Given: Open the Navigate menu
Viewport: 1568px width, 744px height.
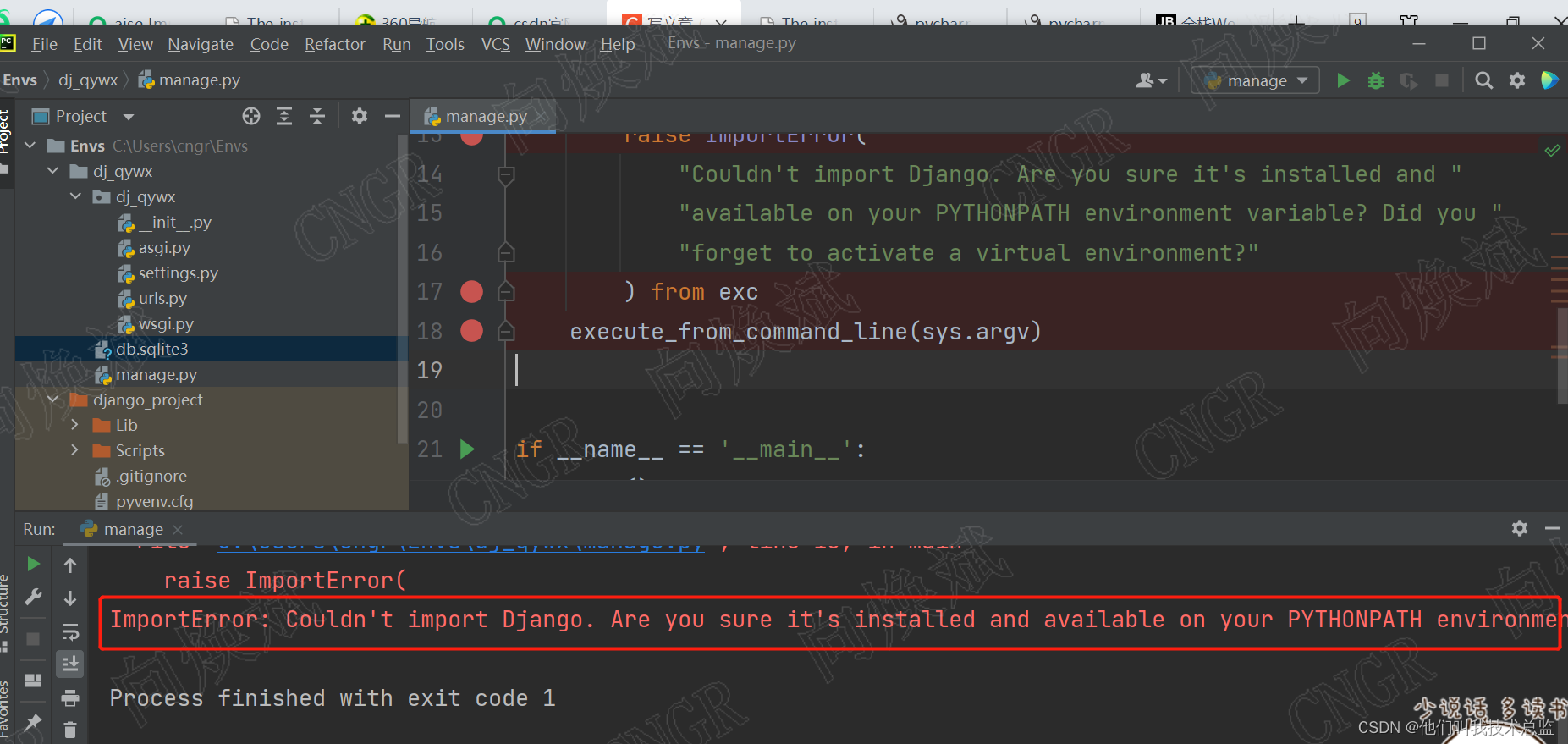Looking at the screenshot, I should pyautogui.click(x=201, y=44).
